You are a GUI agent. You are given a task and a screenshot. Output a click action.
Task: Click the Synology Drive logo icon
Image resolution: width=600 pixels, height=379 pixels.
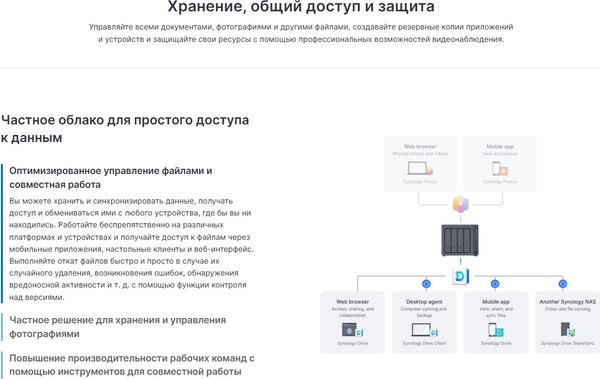(x=460, y=276)
